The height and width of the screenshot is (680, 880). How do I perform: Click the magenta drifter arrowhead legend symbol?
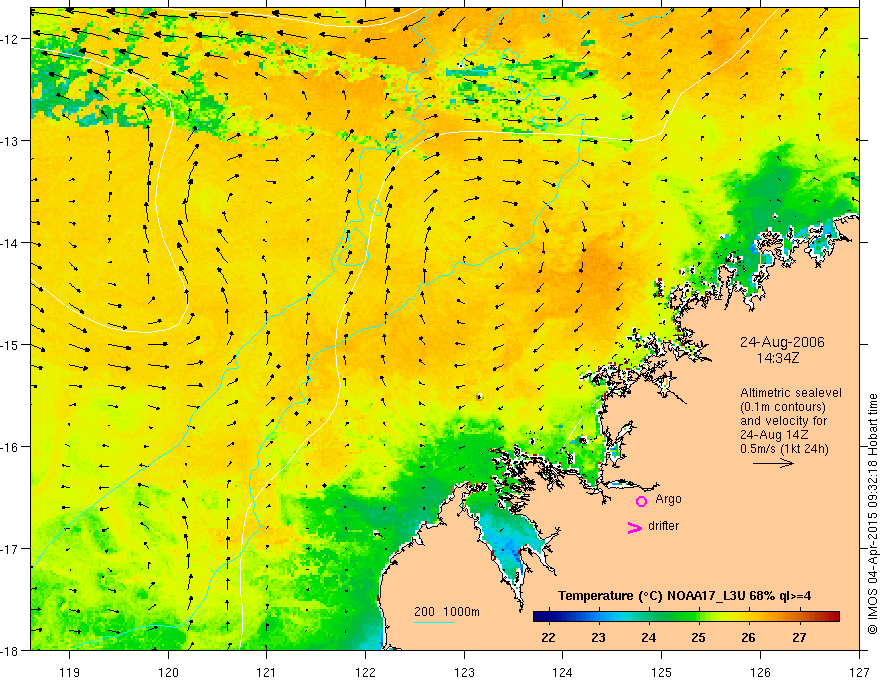point(635,527)
